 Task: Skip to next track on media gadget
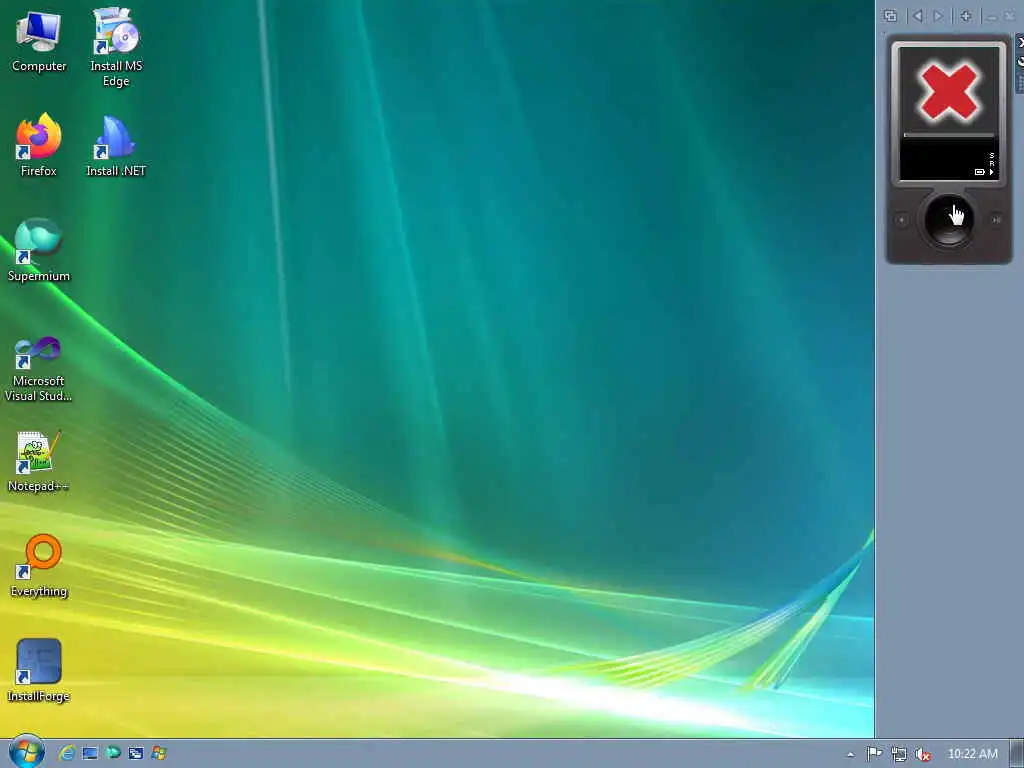(996, 220)
